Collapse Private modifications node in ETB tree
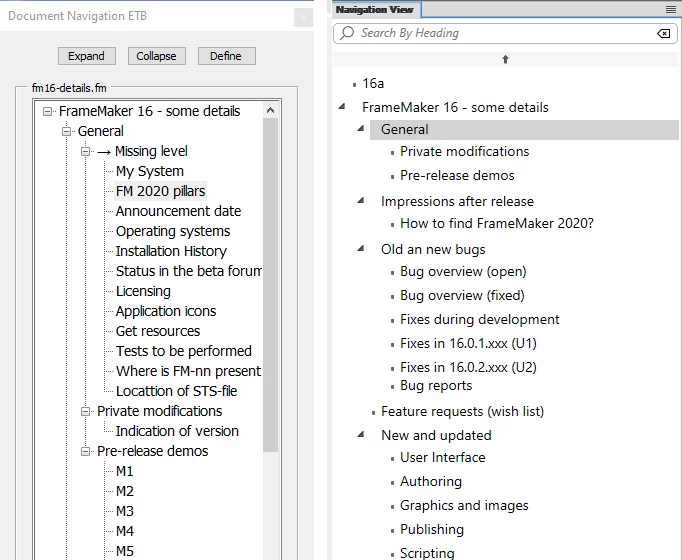The width and height of the screenshot is (682, 560). coord(85,411)
